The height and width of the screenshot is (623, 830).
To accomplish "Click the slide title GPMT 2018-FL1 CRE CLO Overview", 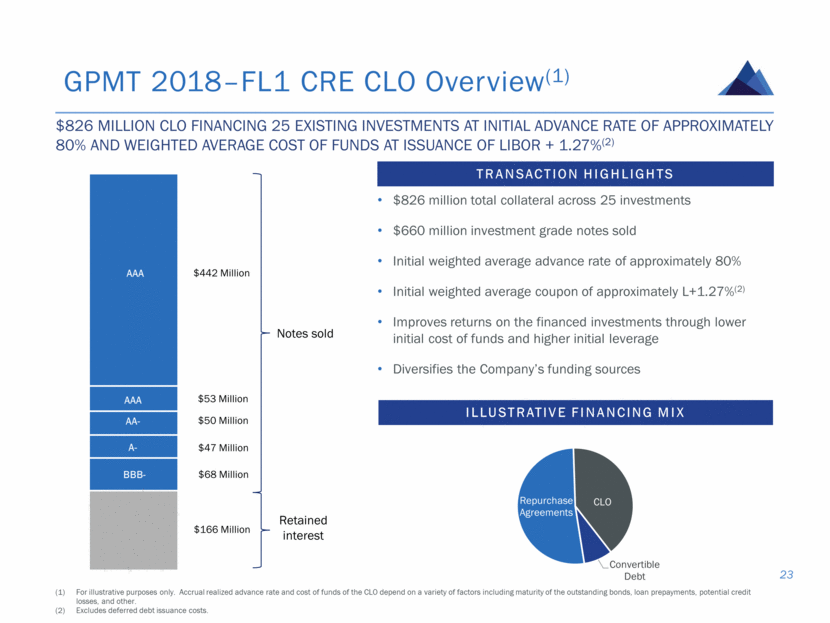I will tap(317, 81).
